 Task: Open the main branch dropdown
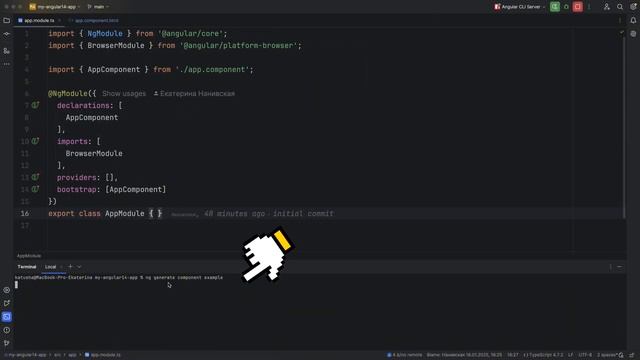(x=98, y=7)
